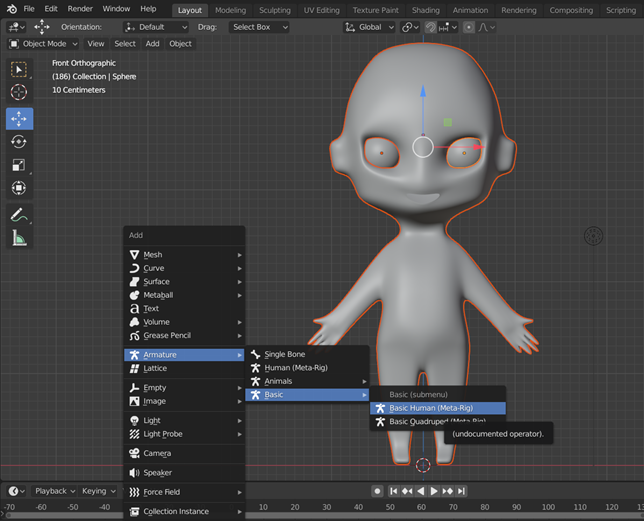Expand the Force Field submenu
644x521 pixels.
184,492
